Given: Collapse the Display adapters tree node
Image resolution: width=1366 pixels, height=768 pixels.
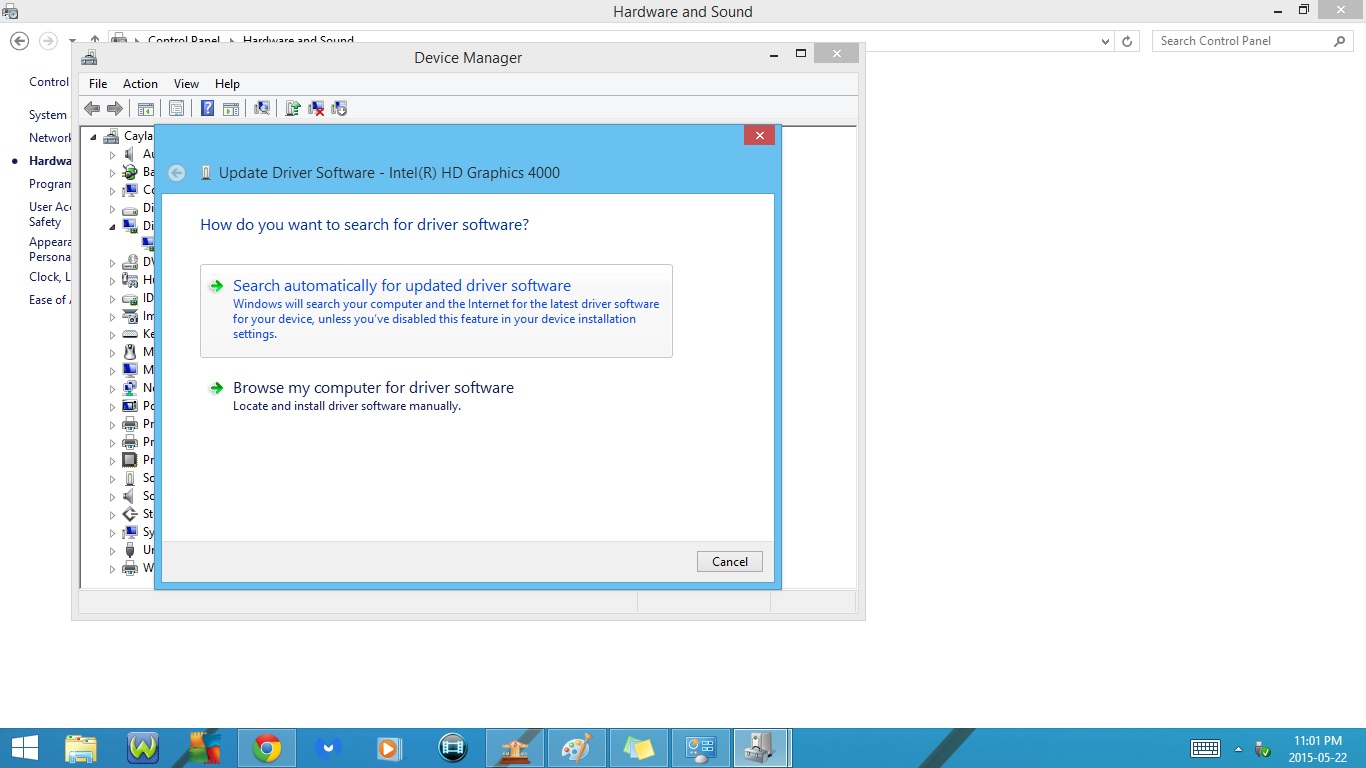Looking at the screenshot, I should coord(113,227).
